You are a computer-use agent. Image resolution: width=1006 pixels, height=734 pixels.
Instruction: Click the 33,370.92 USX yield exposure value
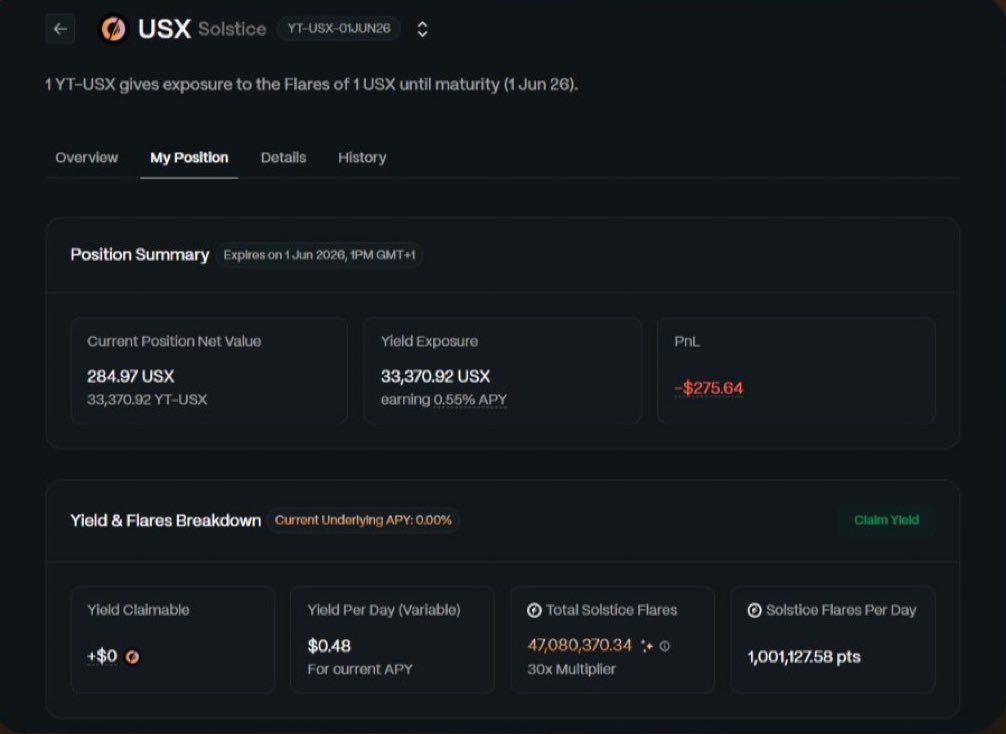coord(436,376)
